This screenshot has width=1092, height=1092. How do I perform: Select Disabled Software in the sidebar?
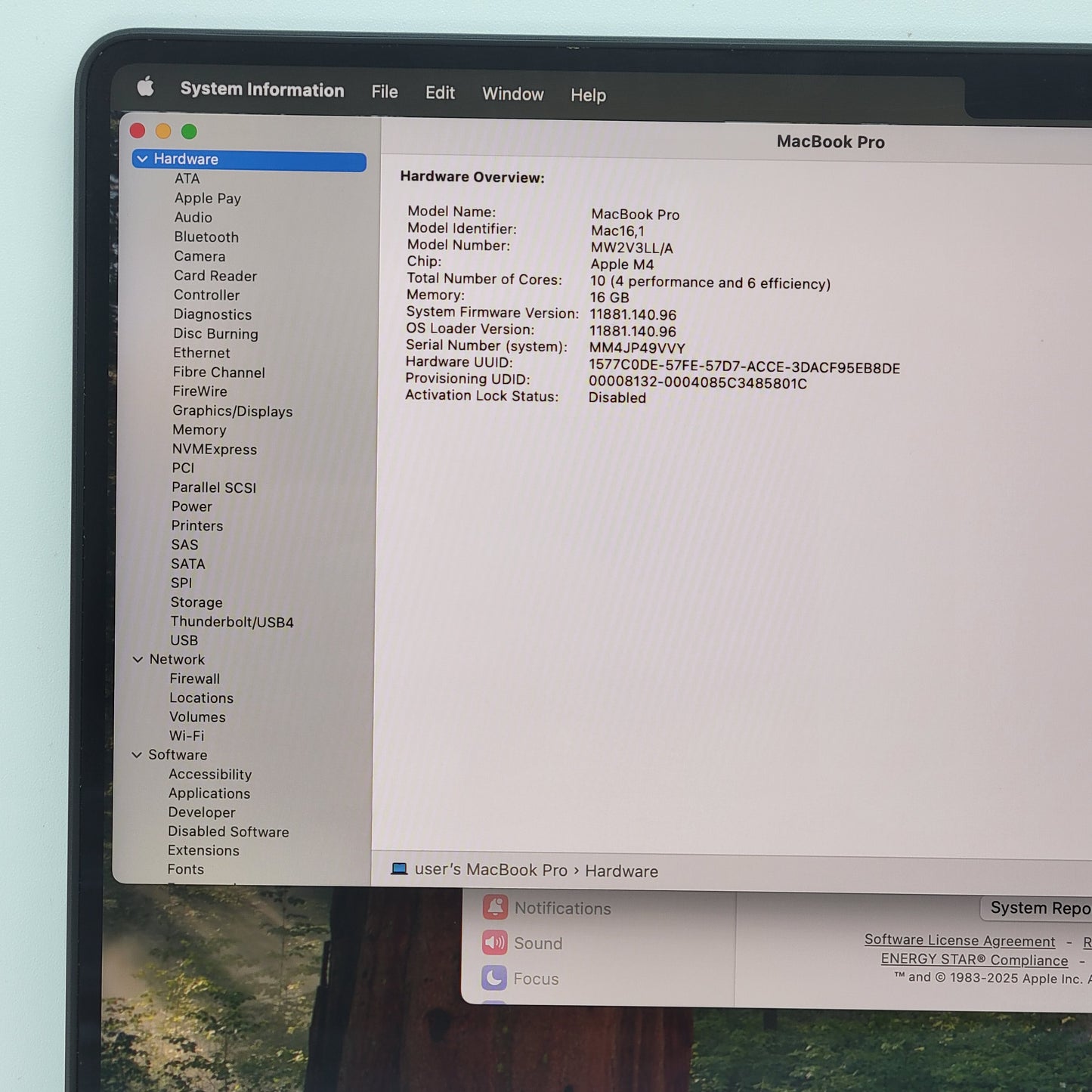(x=228, y=831)
